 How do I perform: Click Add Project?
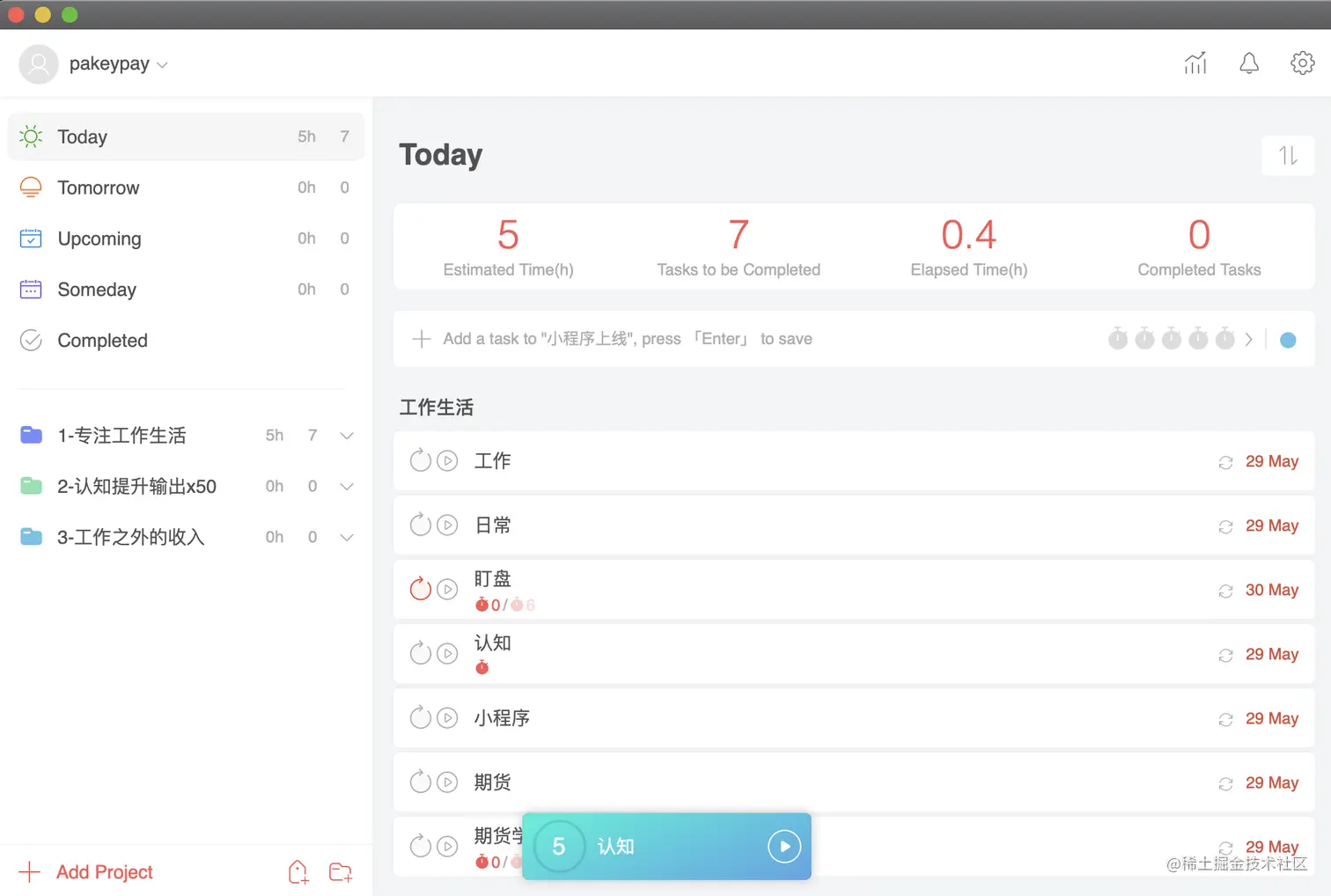click(105, 872)
